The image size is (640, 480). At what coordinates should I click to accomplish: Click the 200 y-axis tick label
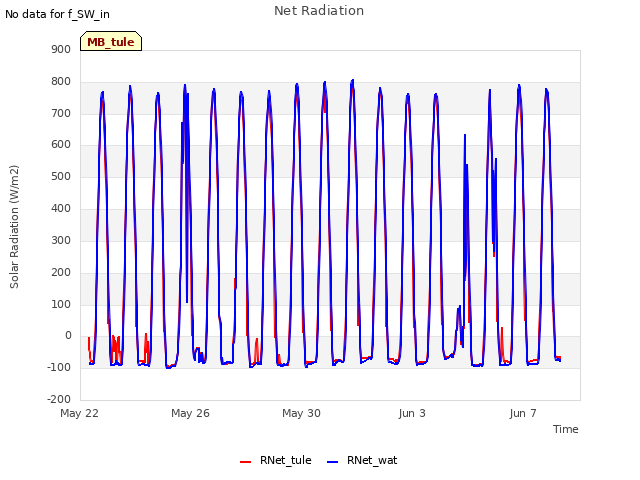pyautogui.click(x=61, y=272)
